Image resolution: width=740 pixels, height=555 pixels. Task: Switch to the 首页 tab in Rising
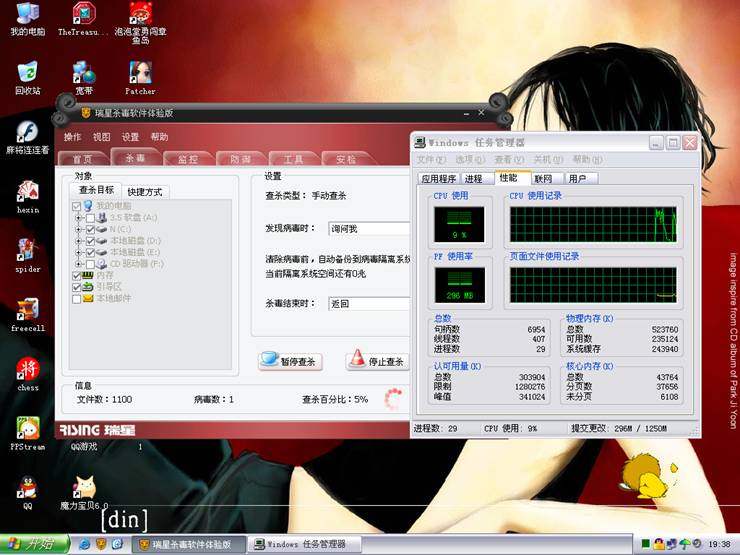[83, 159]
